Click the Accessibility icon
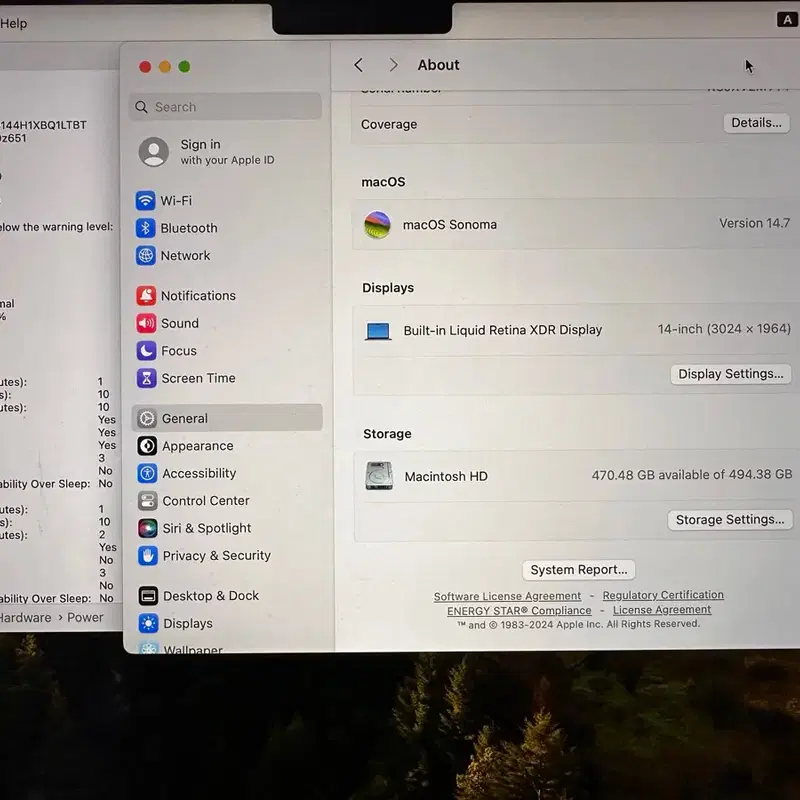Screen dimensions: 800x800 (x=147, y=473)
